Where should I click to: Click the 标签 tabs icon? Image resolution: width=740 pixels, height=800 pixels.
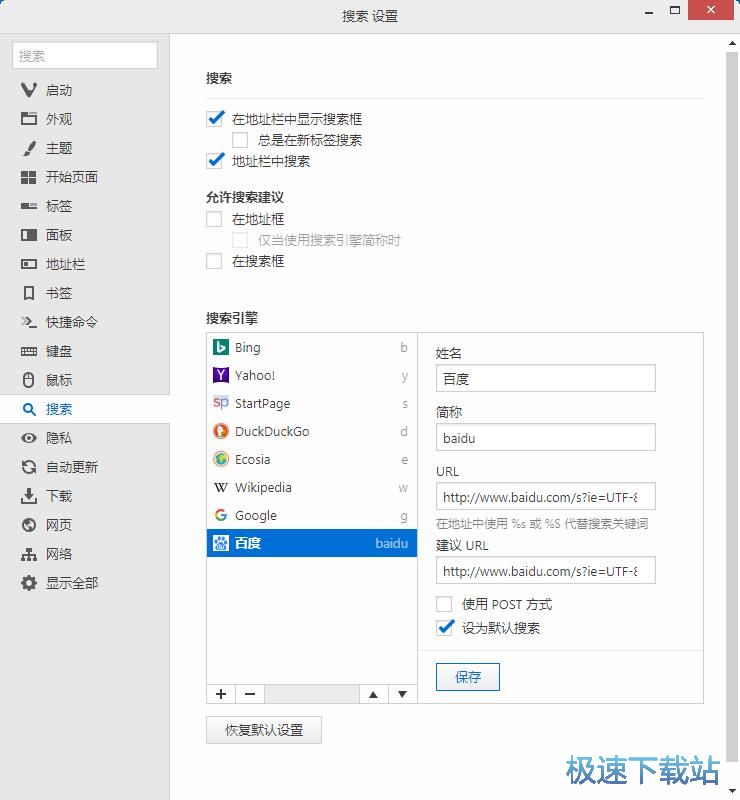[29, 206]
